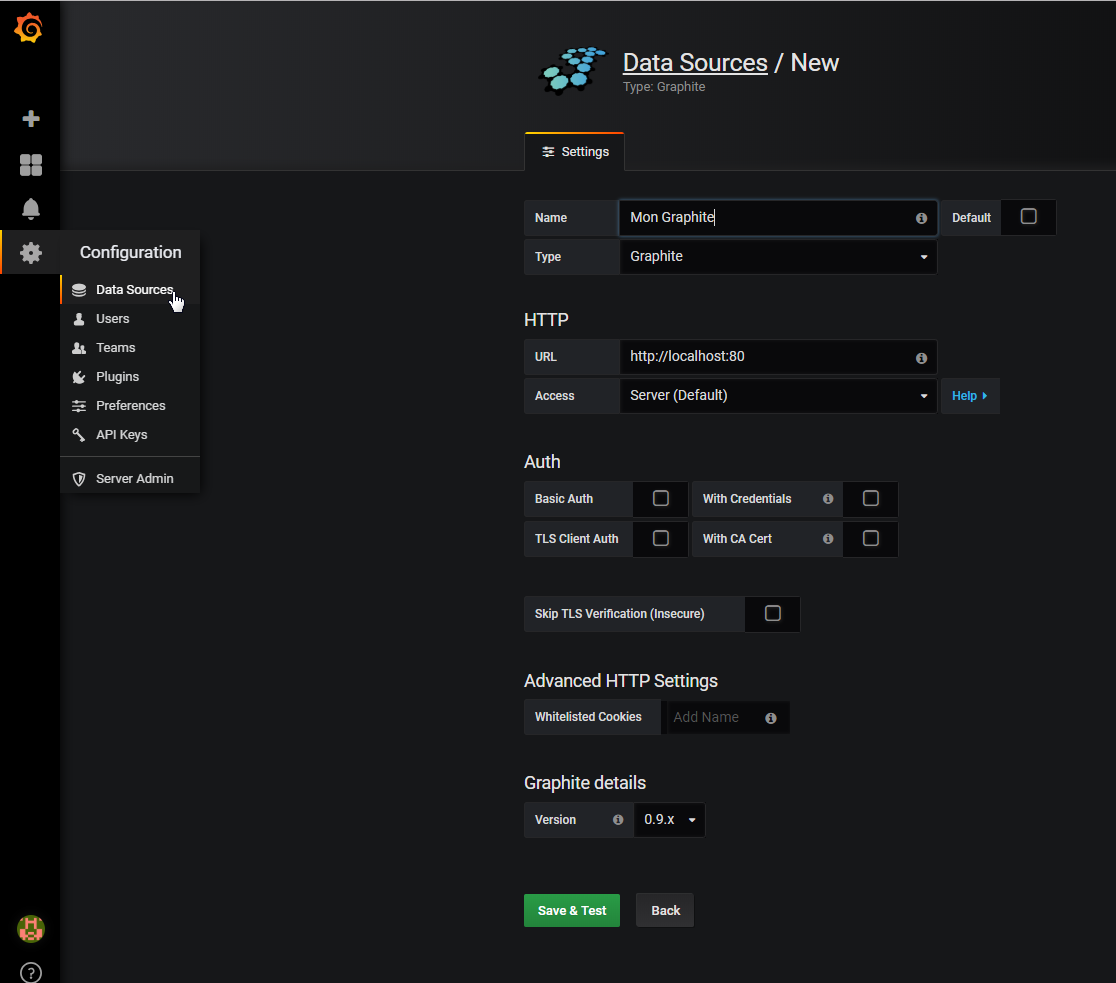Click the Grafana logo home icon
1116x983 pixels.
[x=29, y=29]
